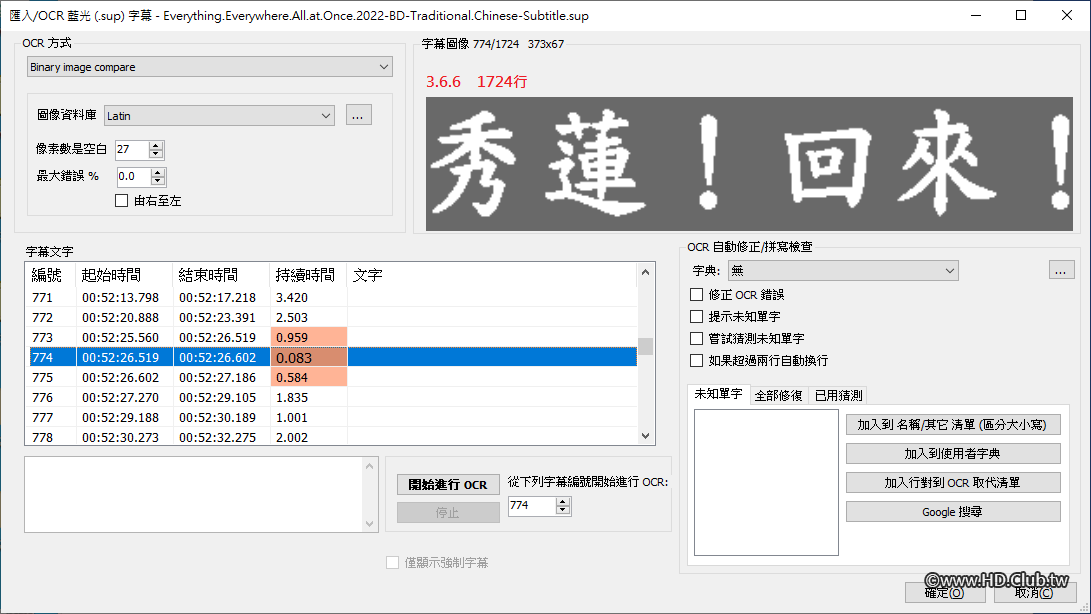Click the '開始進行 OCR' button
The image size is (1091, 614).
[x=448, y=485]
